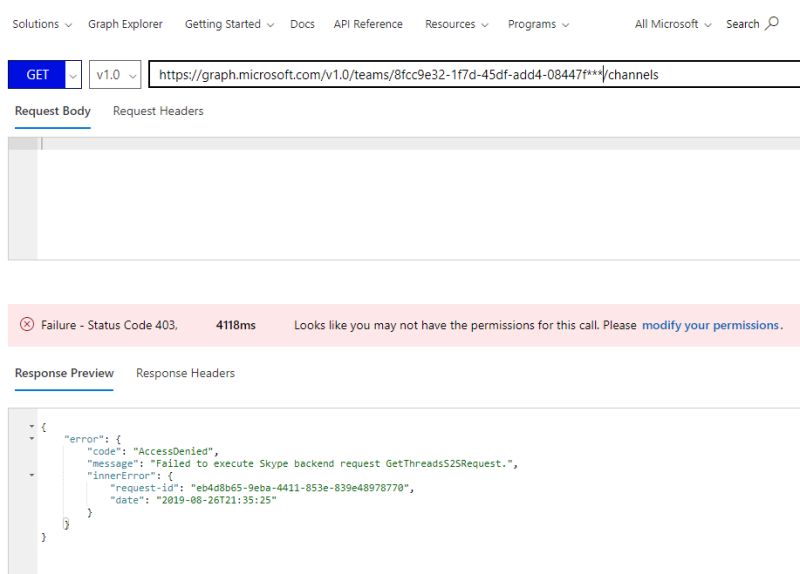Go to Docs page

coord(302,24)
